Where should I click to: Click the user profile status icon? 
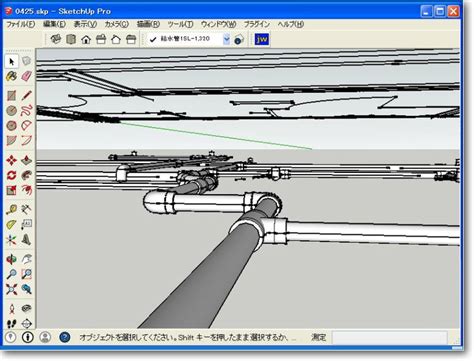click(x=45, y=337)
